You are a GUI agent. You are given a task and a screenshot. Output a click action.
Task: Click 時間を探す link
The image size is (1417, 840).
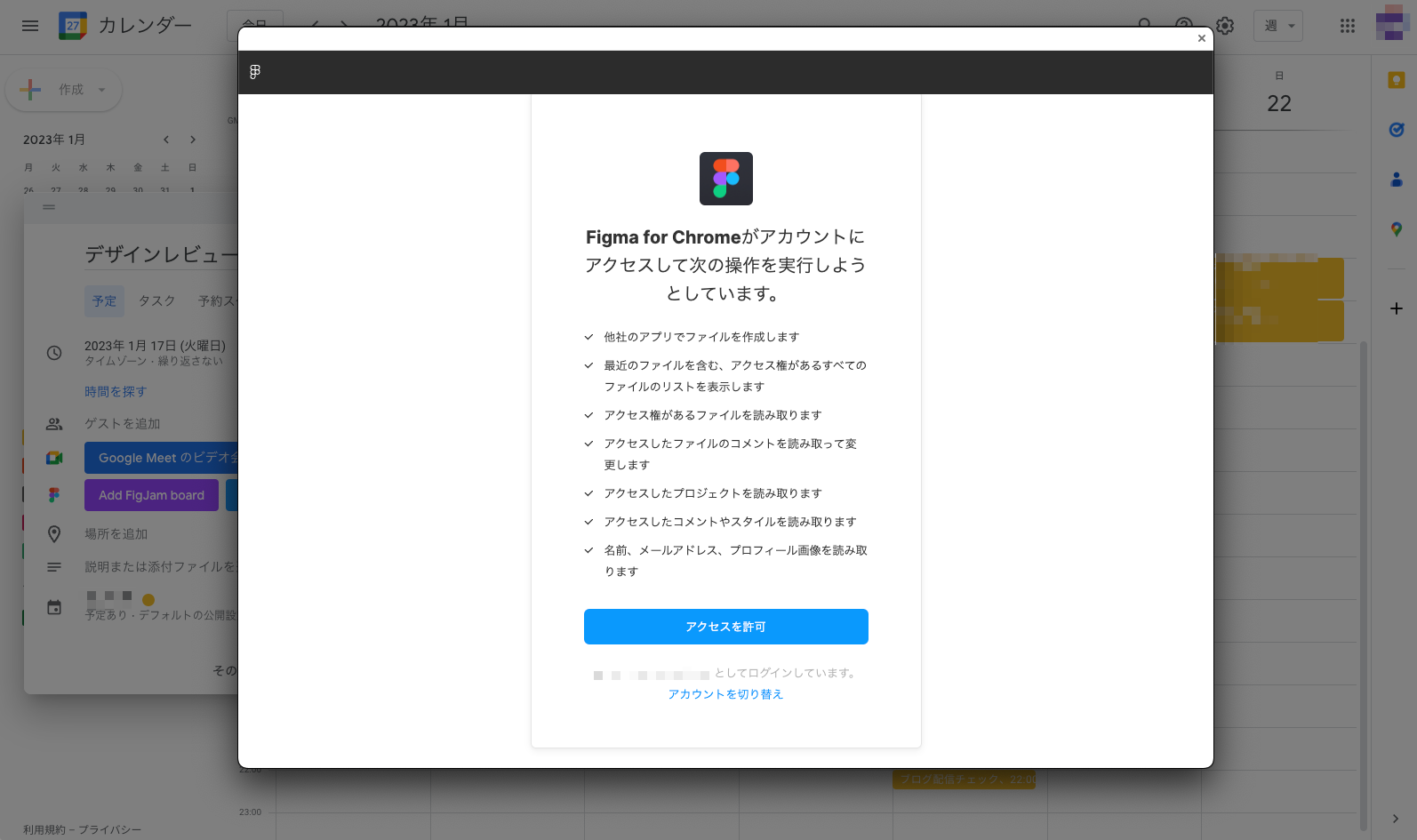[116, 392]
